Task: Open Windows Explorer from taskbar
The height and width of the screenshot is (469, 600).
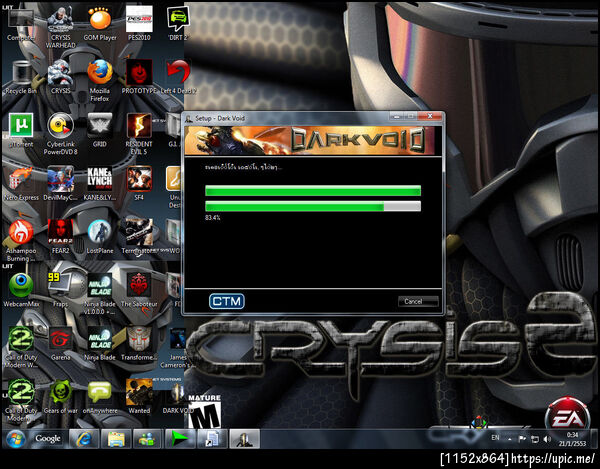Action: tap(116, 438)
